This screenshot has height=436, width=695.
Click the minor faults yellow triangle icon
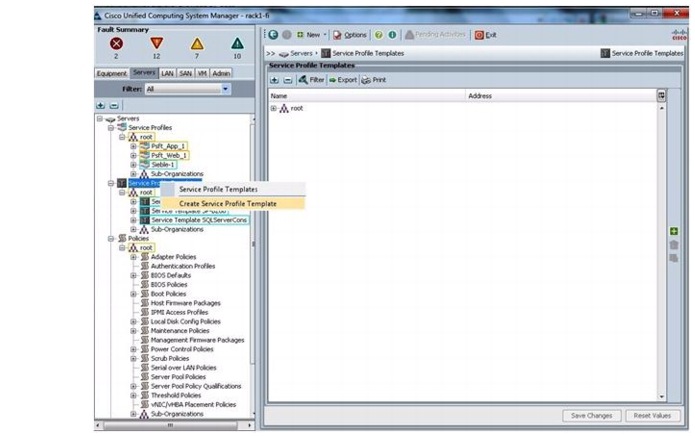(197, 43)
